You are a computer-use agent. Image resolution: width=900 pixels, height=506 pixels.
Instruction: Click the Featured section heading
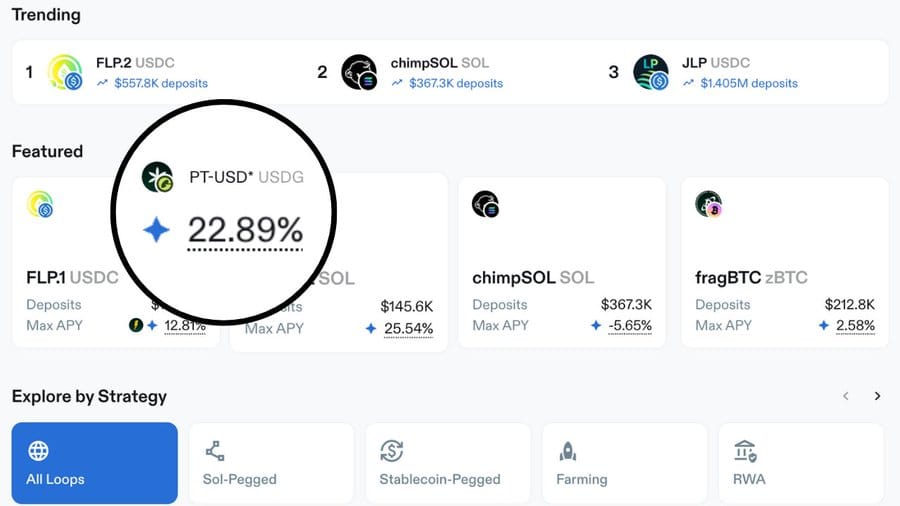coord(47,151)
